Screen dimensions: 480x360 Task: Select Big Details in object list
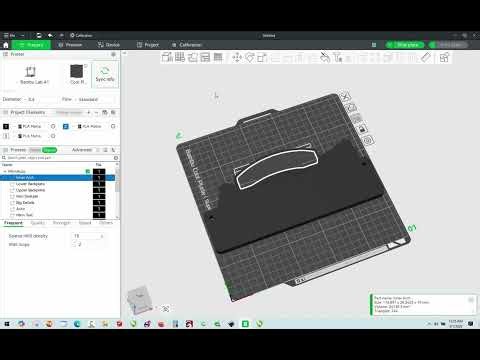(x=25, y=203)
